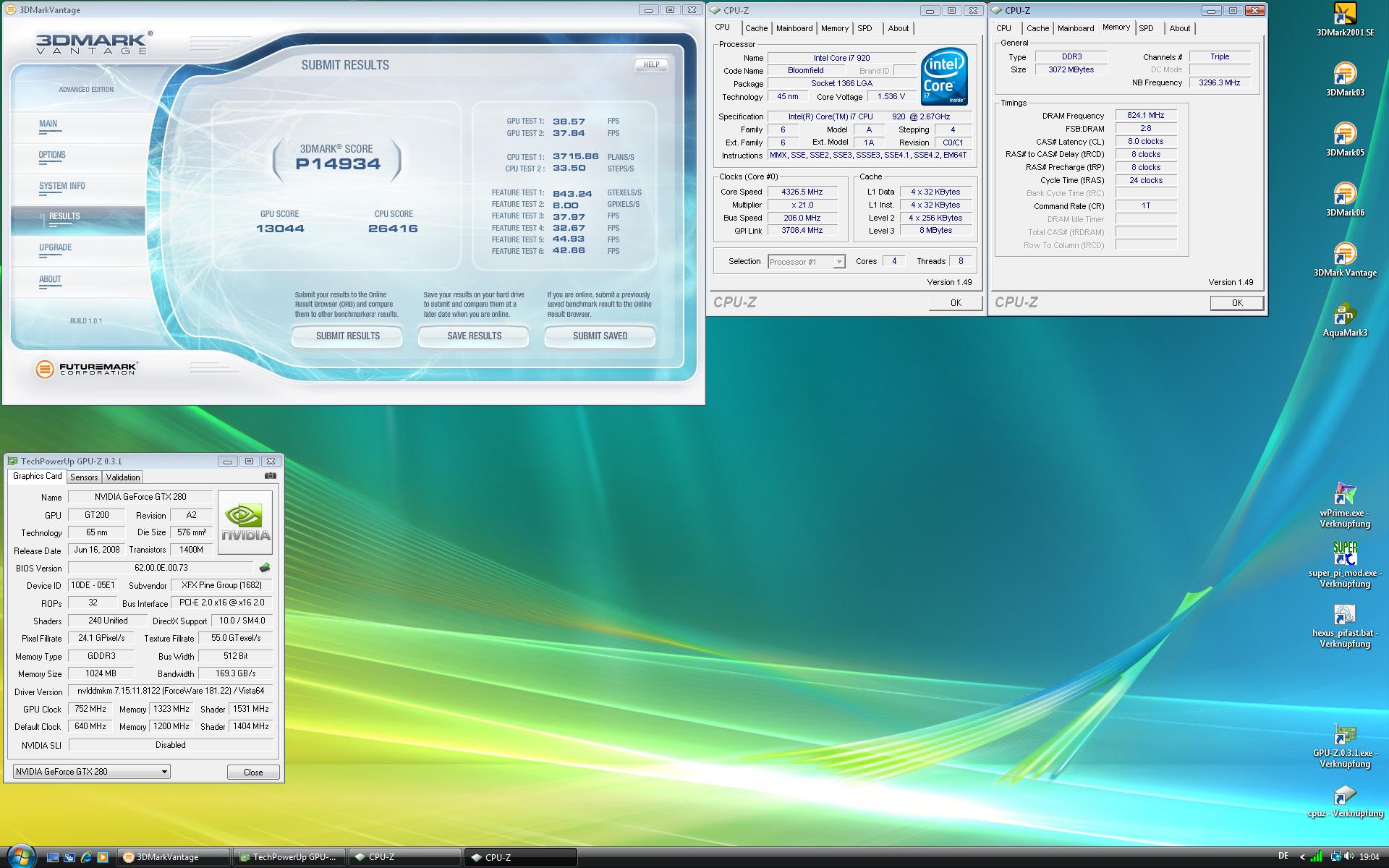Click the SUBMIT SAVED button
This screenshot has height=868, width=1389.
coord(600,336)
